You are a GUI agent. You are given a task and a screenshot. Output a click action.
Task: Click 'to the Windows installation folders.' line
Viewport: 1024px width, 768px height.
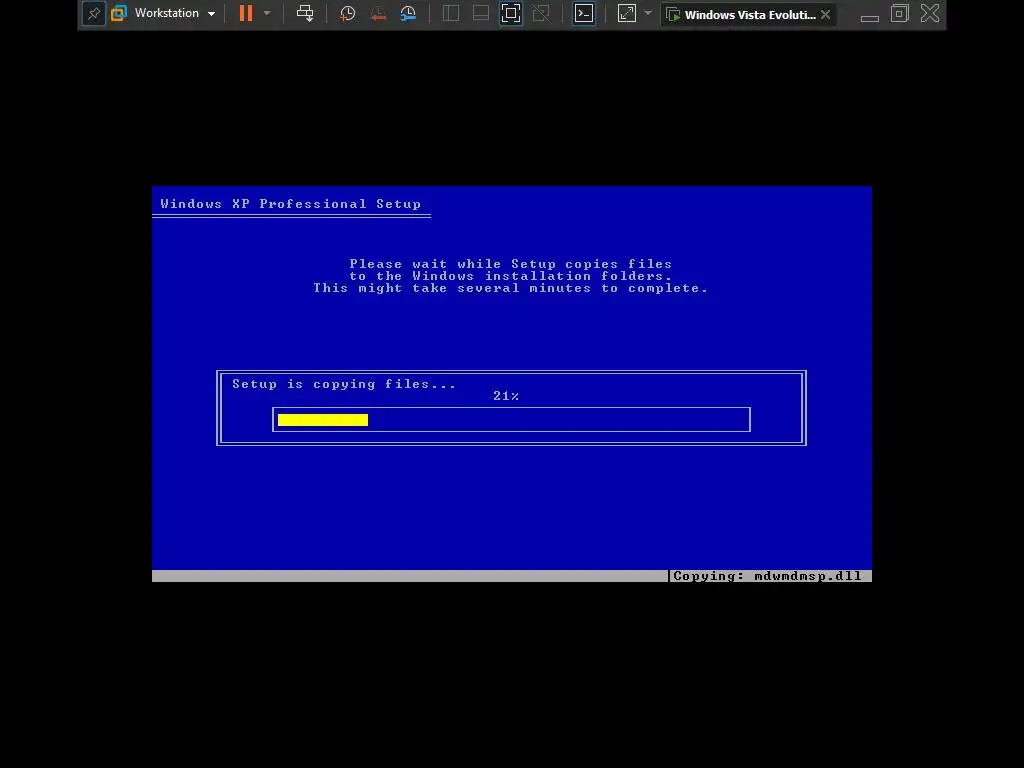pyautogui.click(x=511, y=276)
